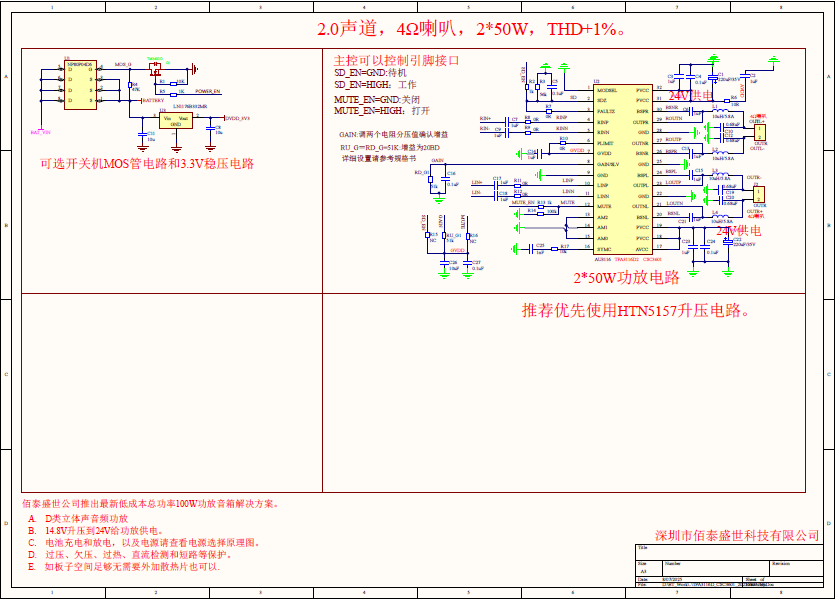Select the R4 47K resistor symbol

pos(131,86)
